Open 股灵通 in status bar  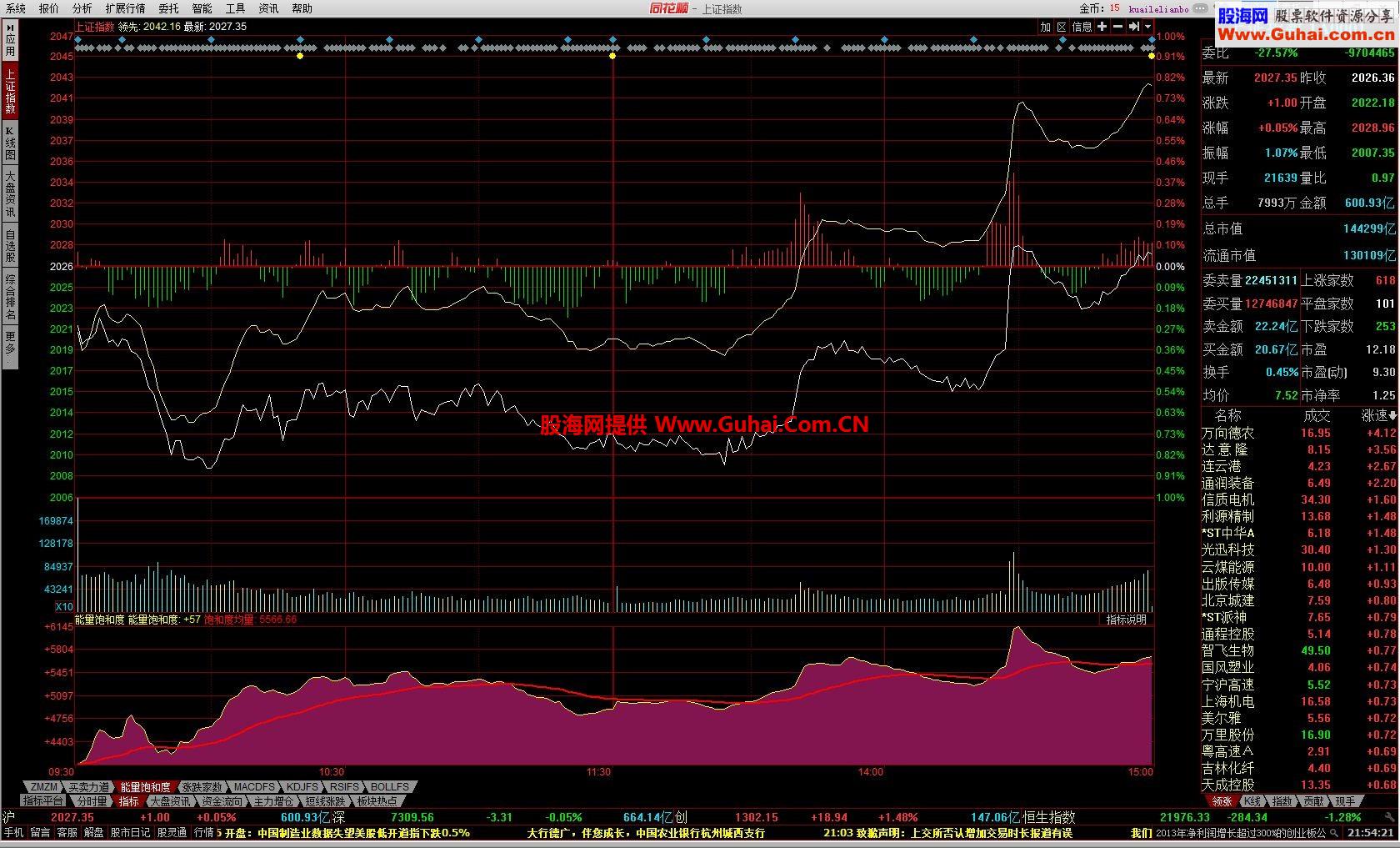click(172, 832)
